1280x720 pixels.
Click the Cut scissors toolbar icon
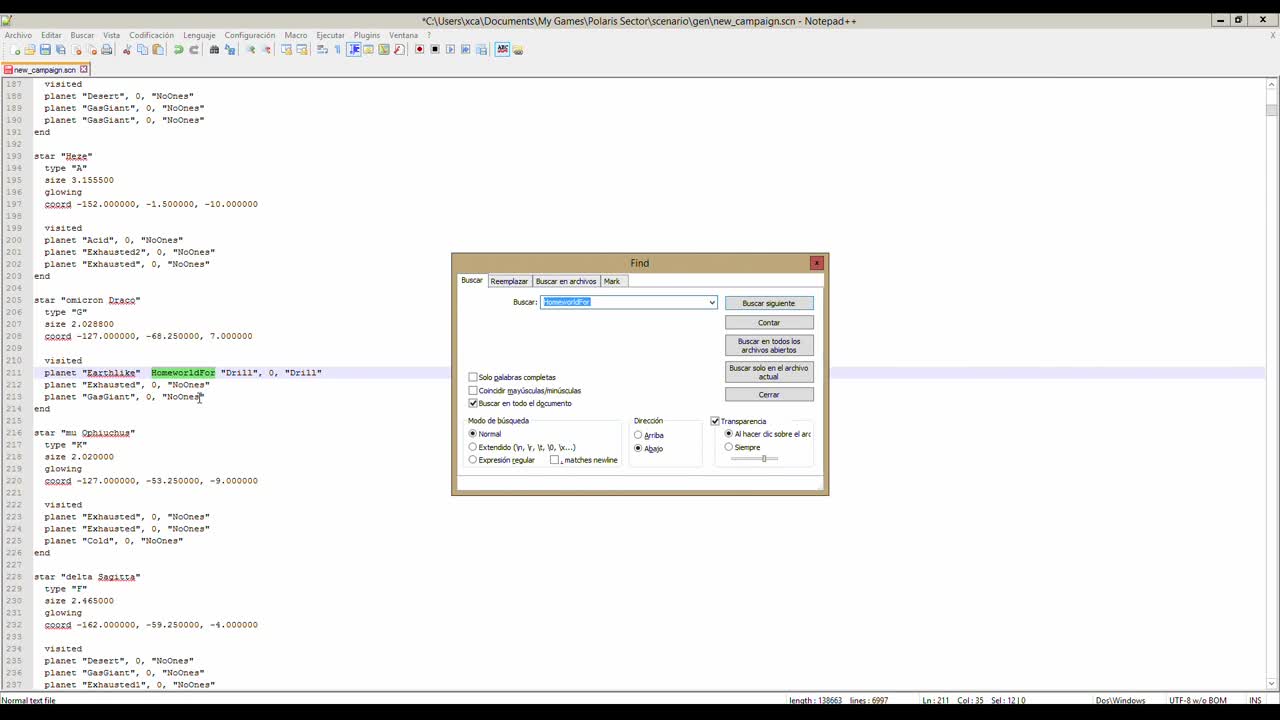(126, 49)
